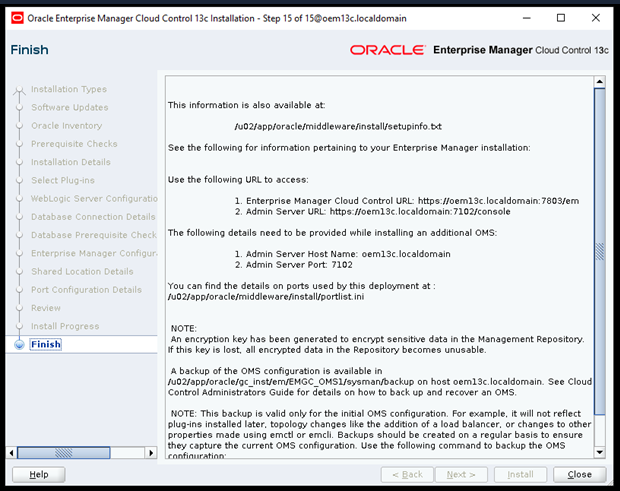The width and height of the screenshot is (620, 491).
Task: Click the Enterprise Manager Cloud Control URL line
Action: [x=407, y=201]
